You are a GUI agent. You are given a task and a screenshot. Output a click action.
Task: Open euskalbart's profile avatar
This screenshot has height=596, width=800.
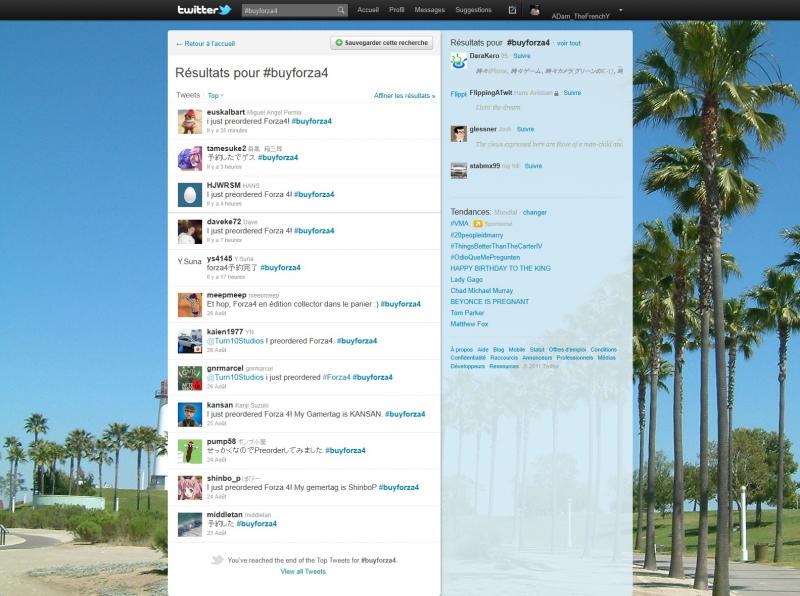click(190, 121)
